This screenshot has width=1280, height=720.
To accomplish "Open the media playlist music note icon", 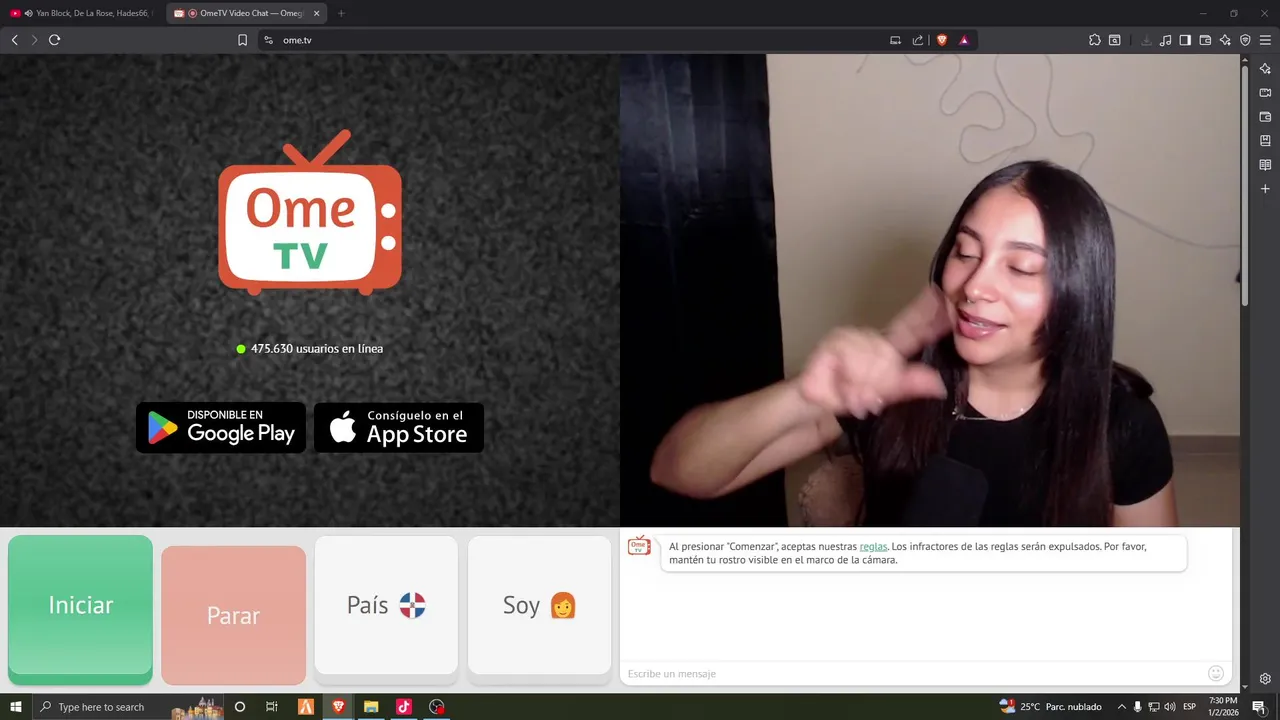I will tap(1166, 40).
